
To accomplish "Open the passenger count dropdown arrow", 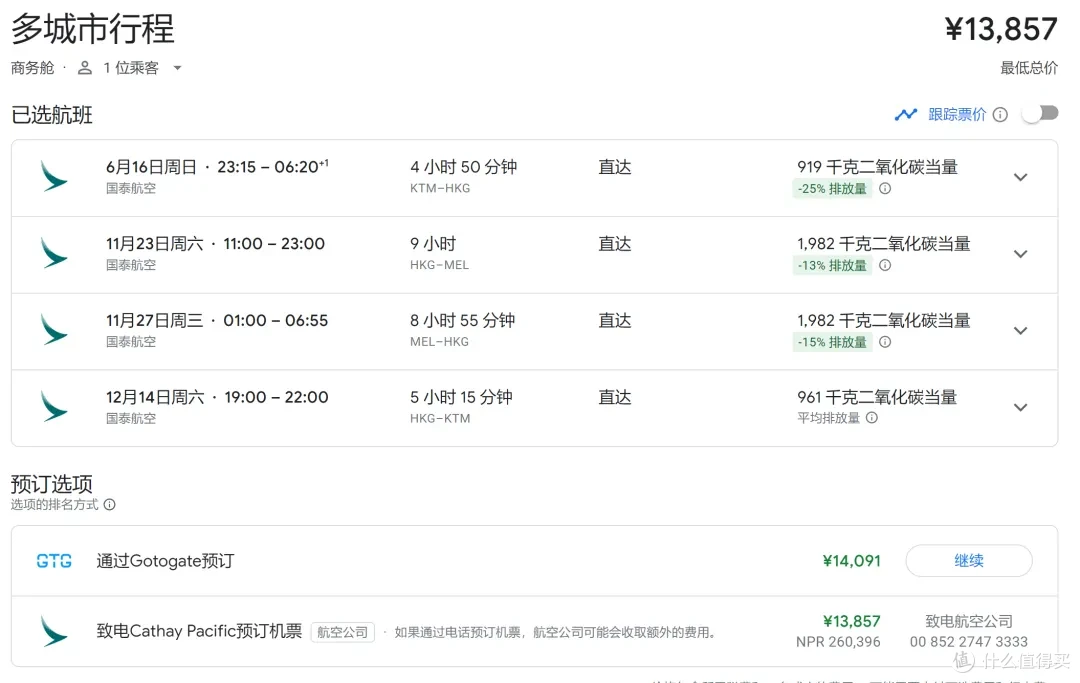I will (x=177, y=68).
